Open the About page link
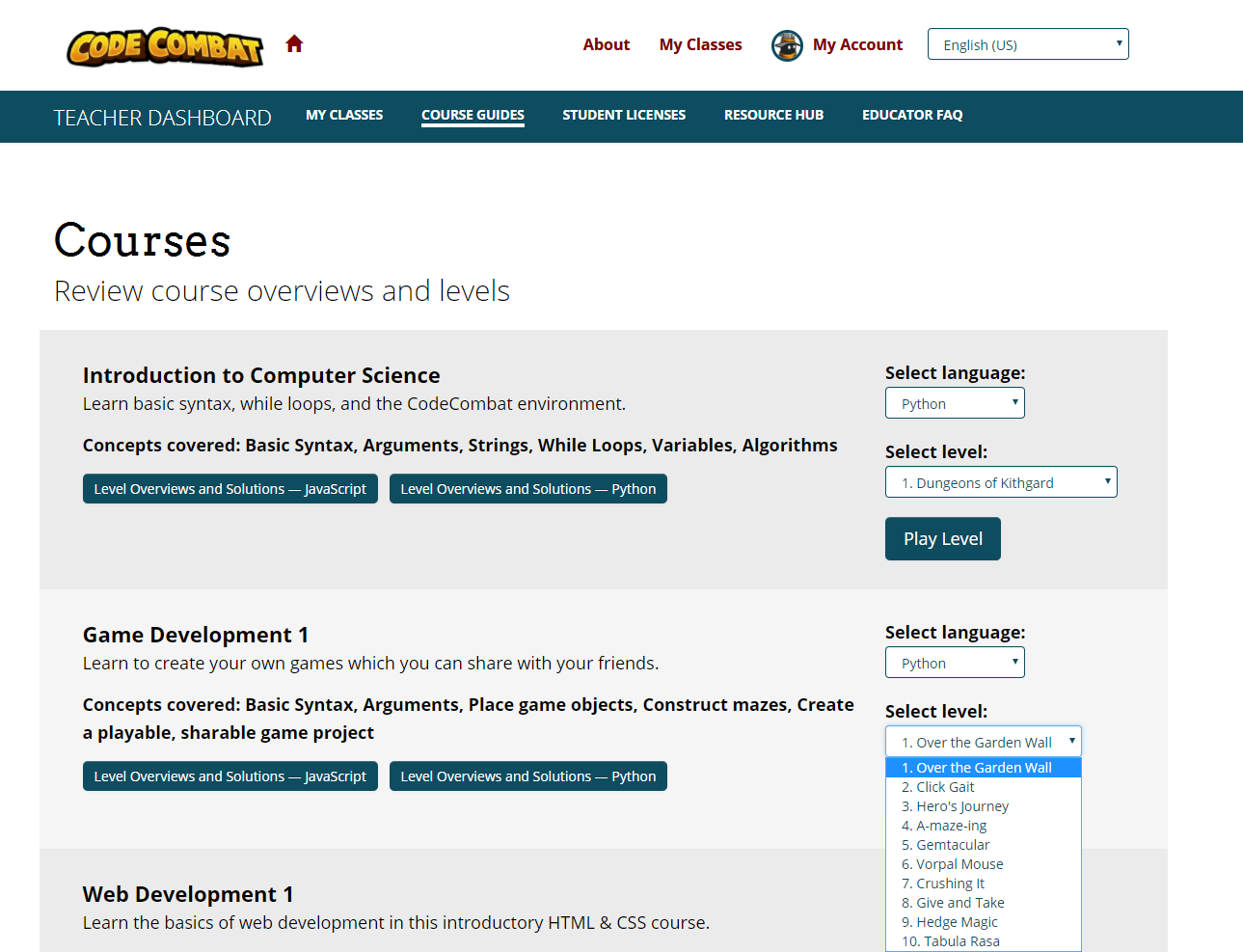1243x952 pixels. (x=606, y=44)
